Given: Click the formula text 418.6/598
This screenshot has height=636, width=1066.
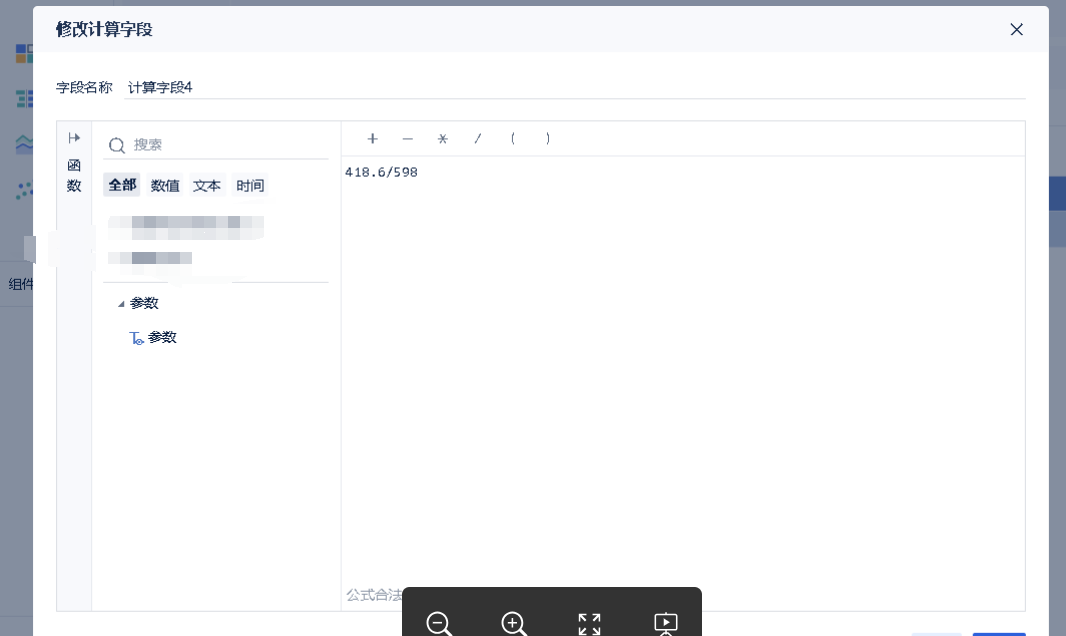Looking at the screenshot, I should point(381,173).
